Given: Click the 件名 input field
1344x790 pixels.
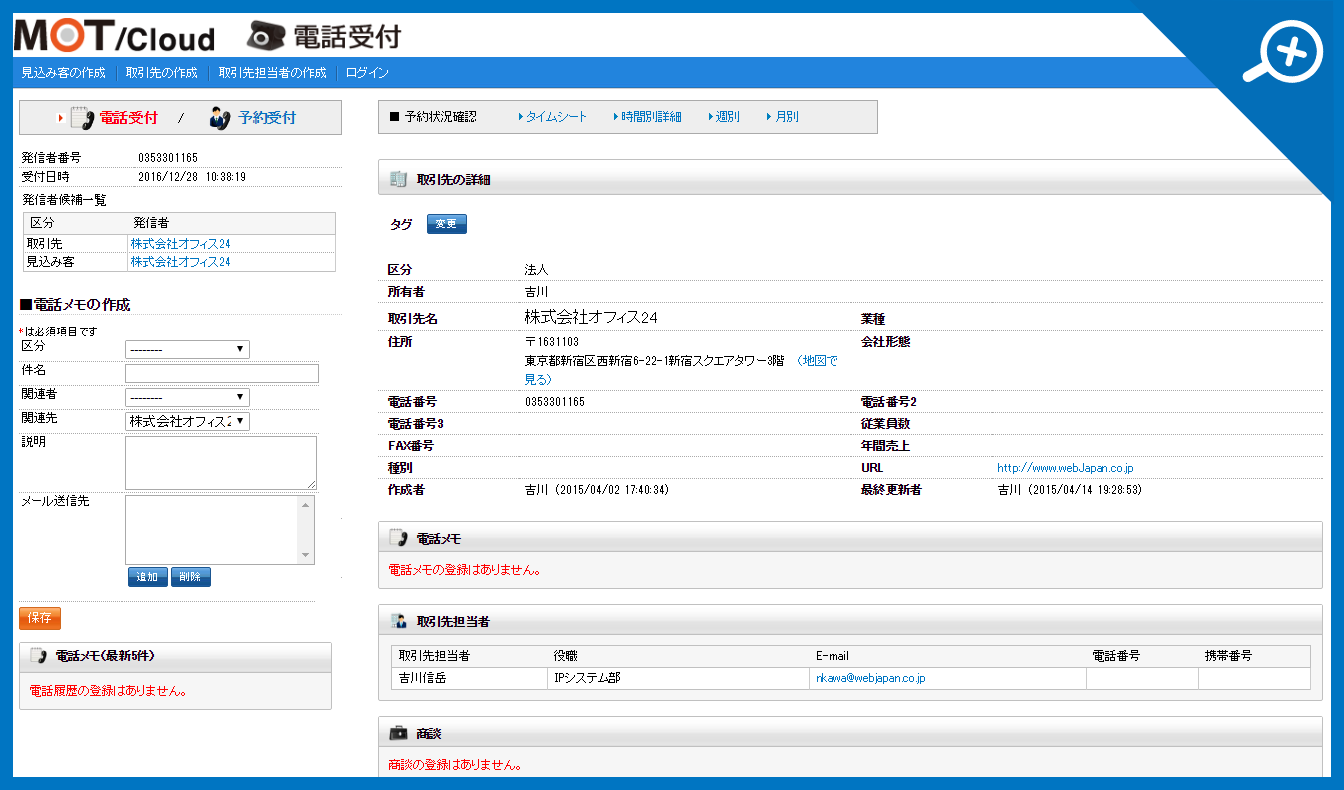Looking at the screenshot, I should [x=220, y=373].
